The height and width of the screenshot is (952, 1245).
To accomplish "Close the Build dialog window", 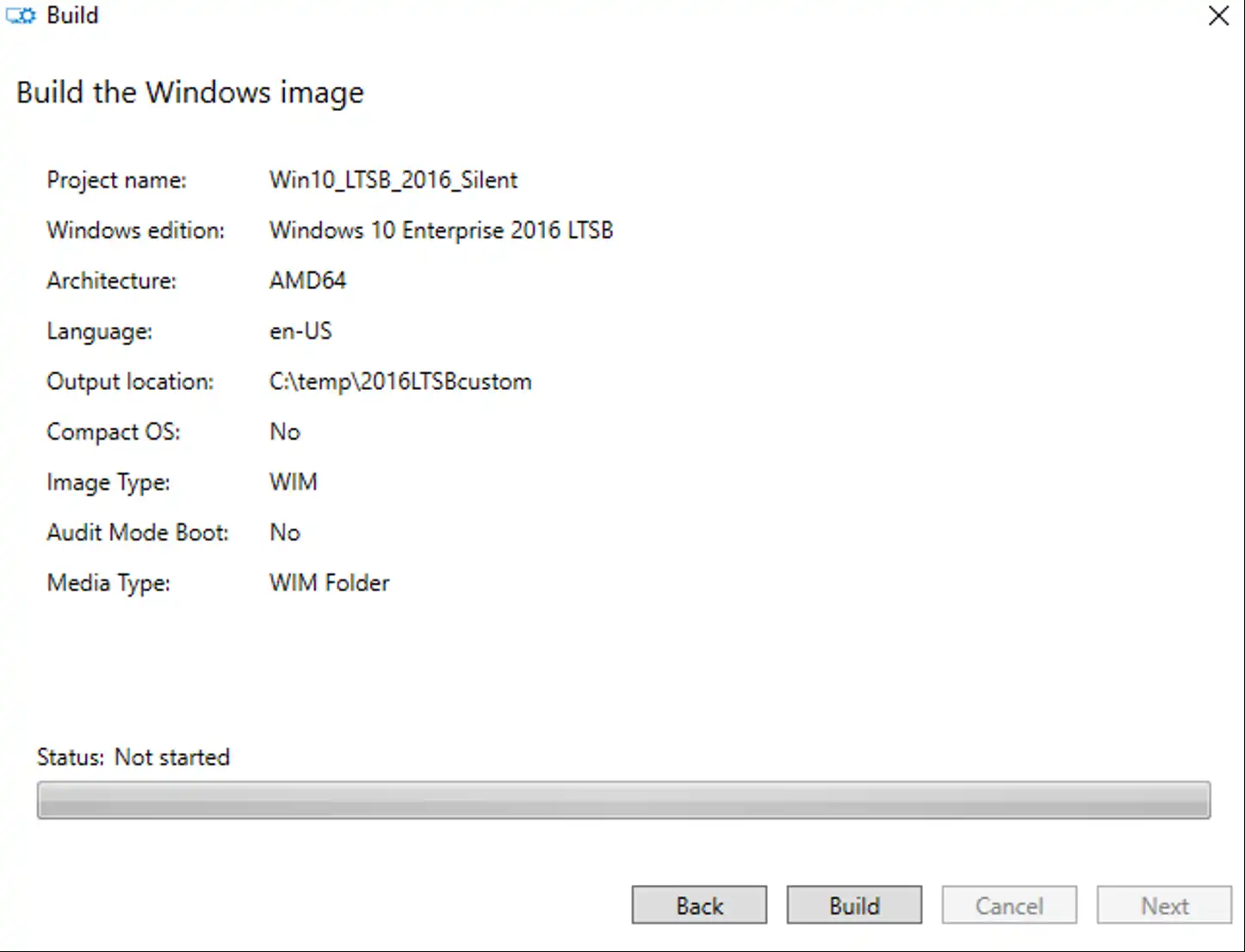I will (1218, 15).
